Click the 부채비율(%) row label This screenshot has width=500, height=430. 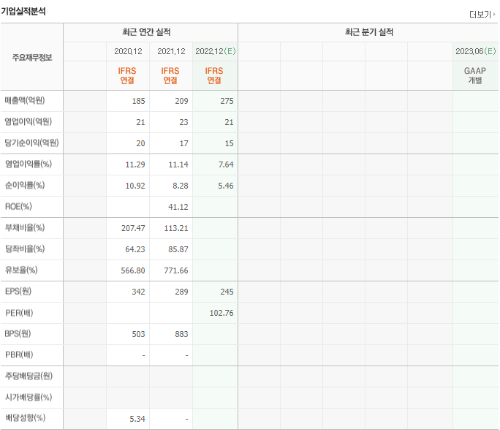25,228
